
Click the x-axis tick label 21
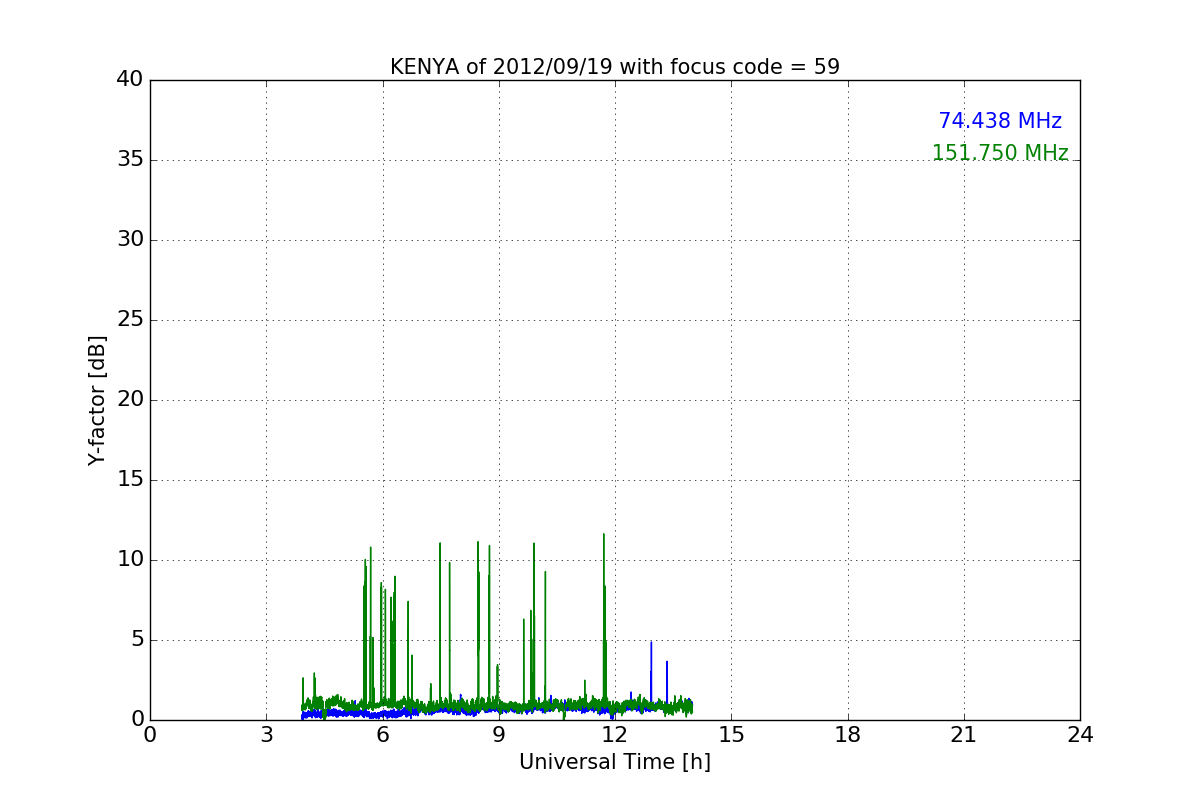tap(964, 735)
